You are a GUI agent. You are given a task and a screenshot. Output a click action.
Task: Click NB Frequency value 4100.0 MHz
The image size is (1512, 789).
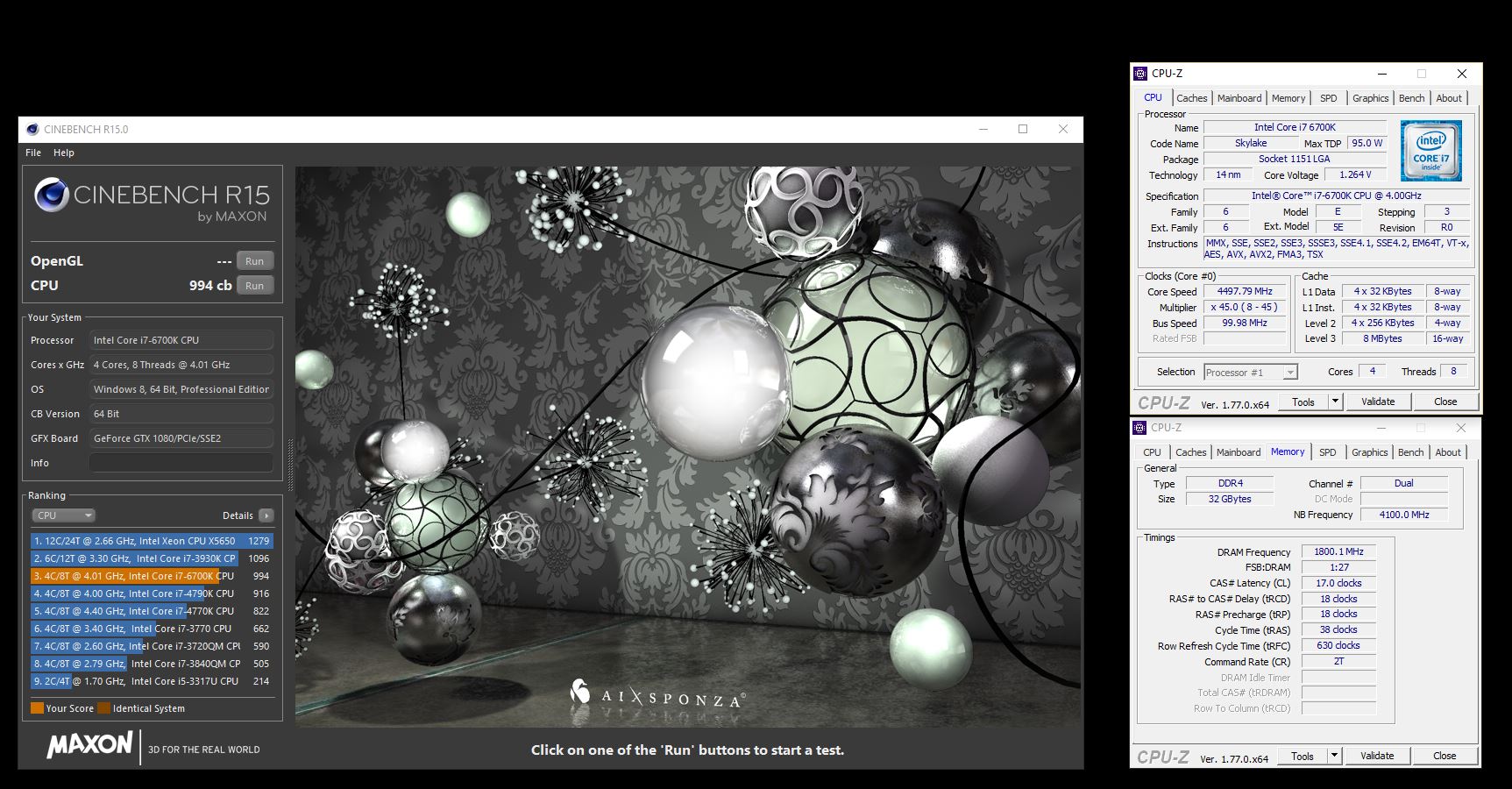[x=1404, y=515]
